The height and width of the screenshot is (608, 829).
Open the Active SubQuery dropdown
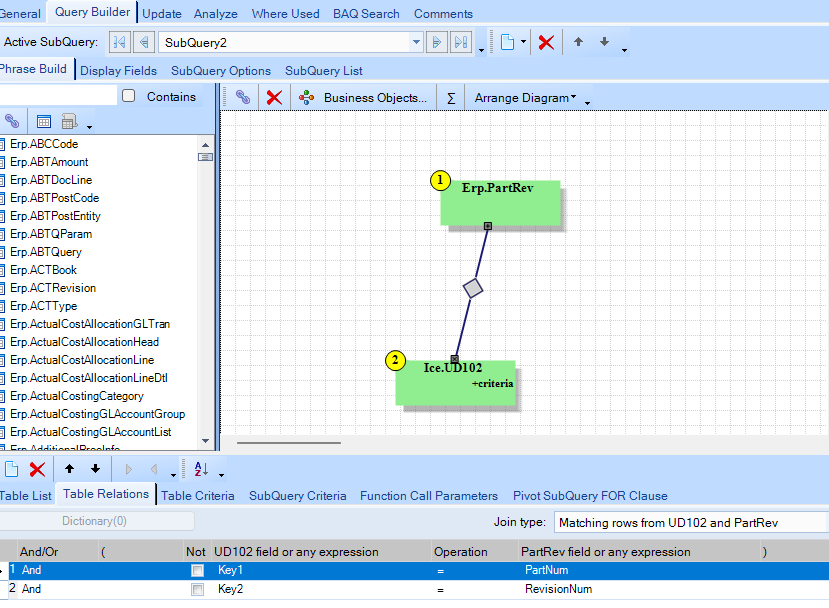click(416, 42)
